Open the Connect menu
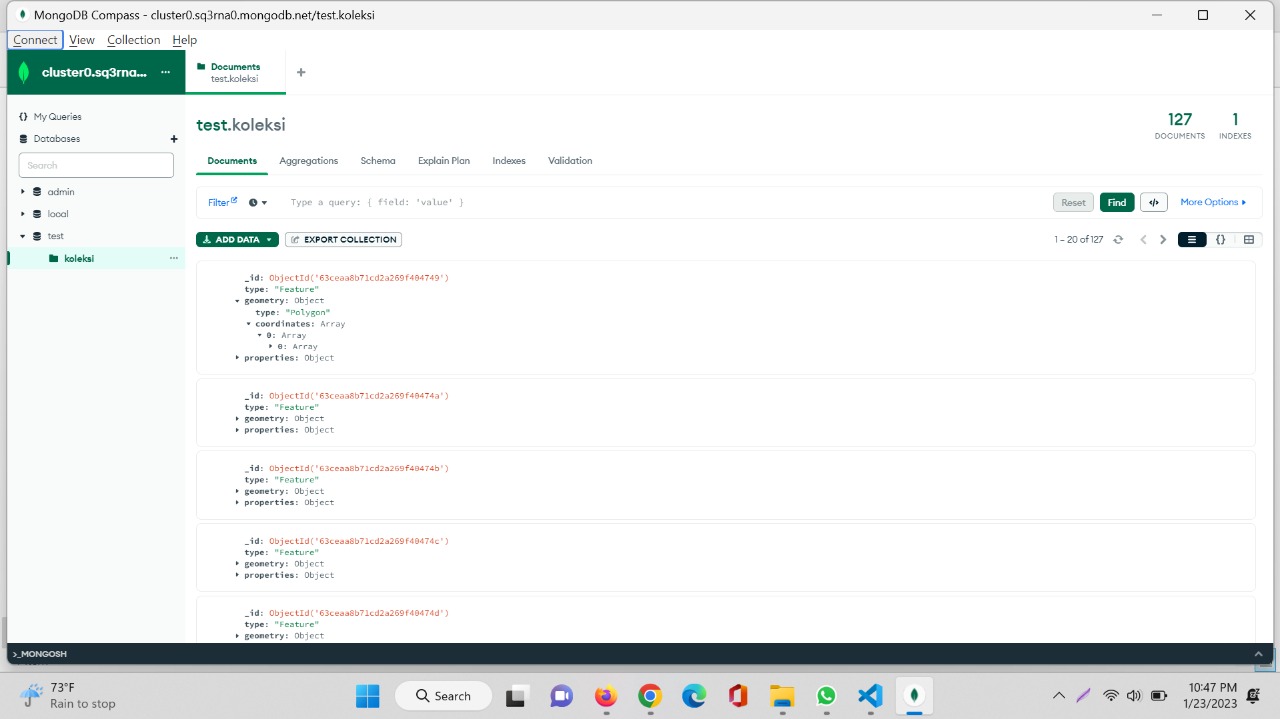Screen dimensions: 1280x719 tap(35, 40)
